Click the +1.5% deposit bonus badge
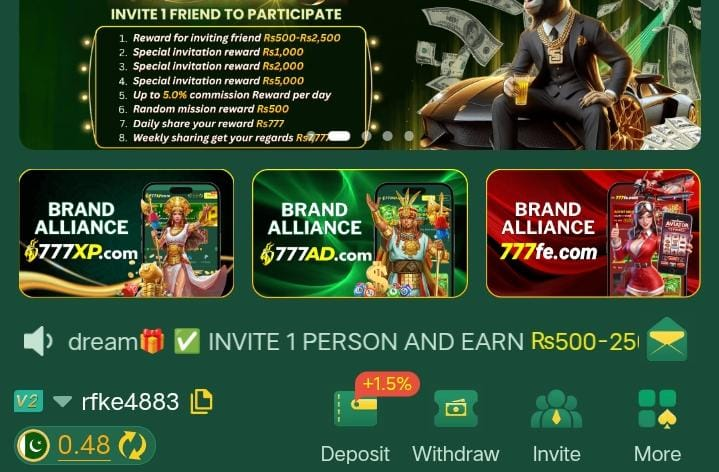The height and width of the screenshot is (472, 719). [x=387, y=383]
